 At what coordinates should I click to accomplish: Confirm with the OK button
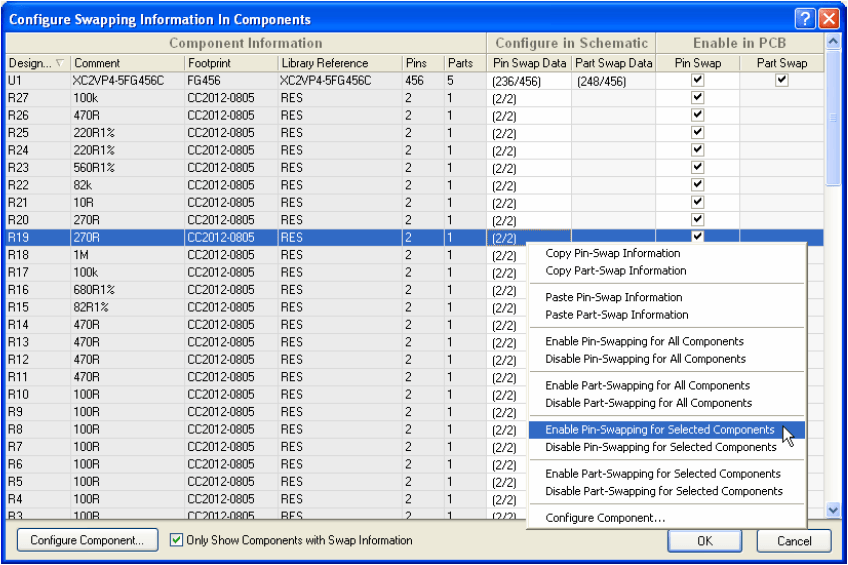[x=704, y=541]
